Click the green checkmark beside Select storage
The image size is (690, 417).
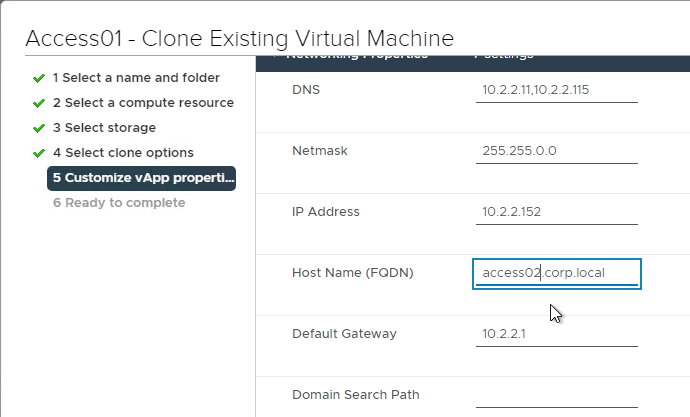pyautogui.click(x=39, y=128)
